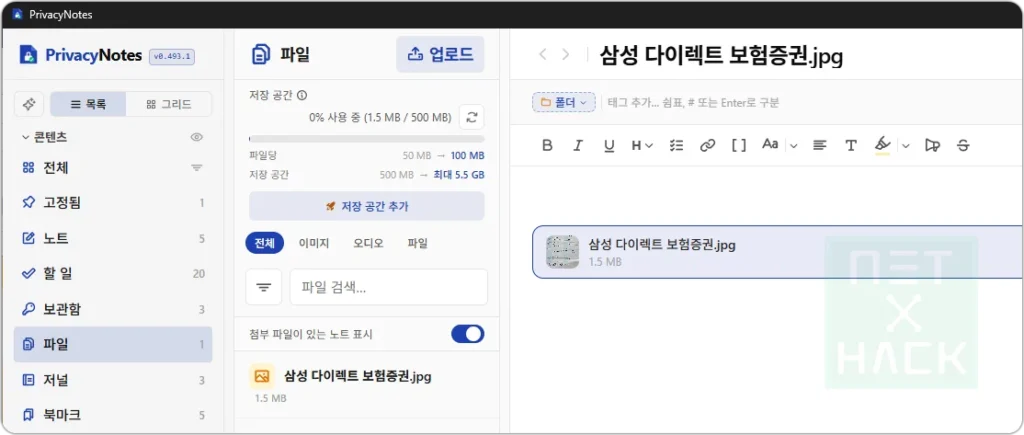Image resolution: width=1024 pixels, height=435 pixels.
Task: Open the file filter icon beside search
Action: [x=264, y=287]
